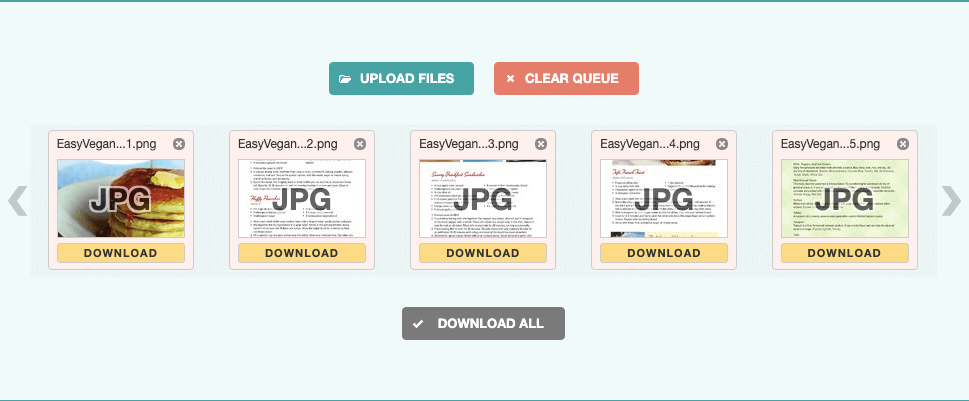This screenshot has width=969, height=401.
Task: Open the green page thumbnail of file 5
Action: click(x=844, y=198)
